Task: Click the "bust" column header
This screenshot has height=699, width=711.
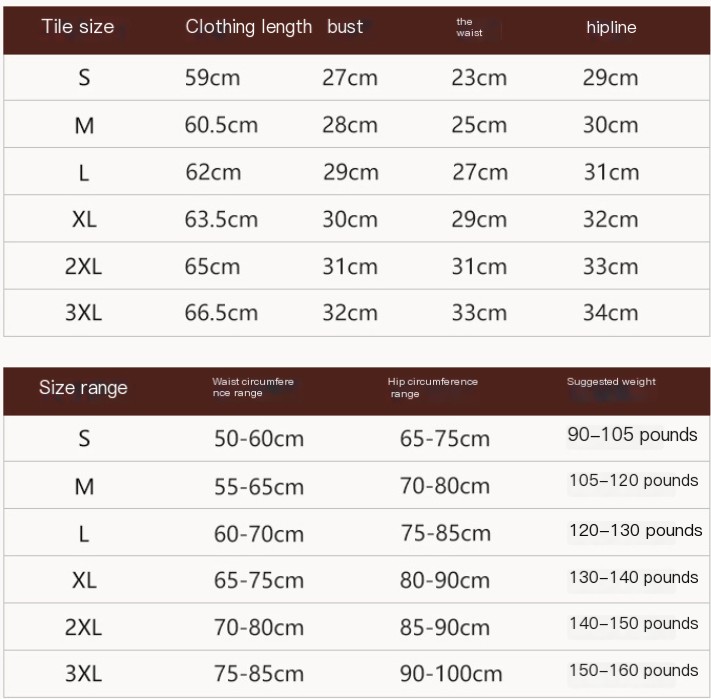Action: [x=345, y=27]
